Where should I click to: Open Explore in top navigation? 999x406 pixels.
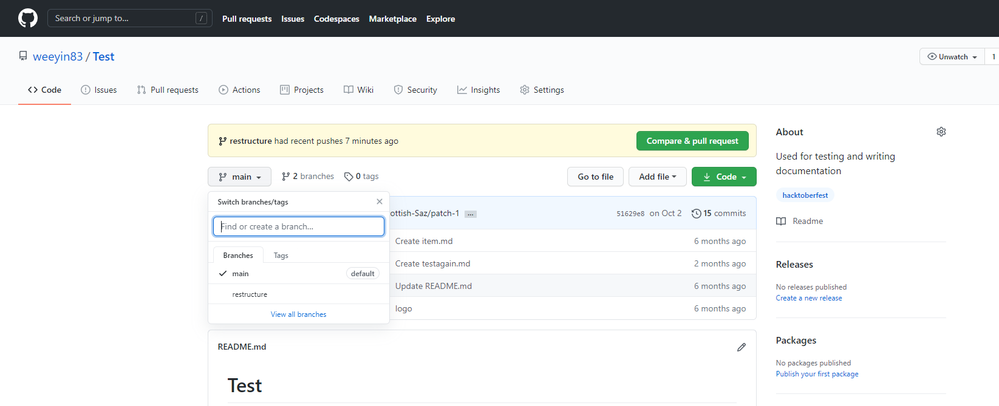pos(441,18)
